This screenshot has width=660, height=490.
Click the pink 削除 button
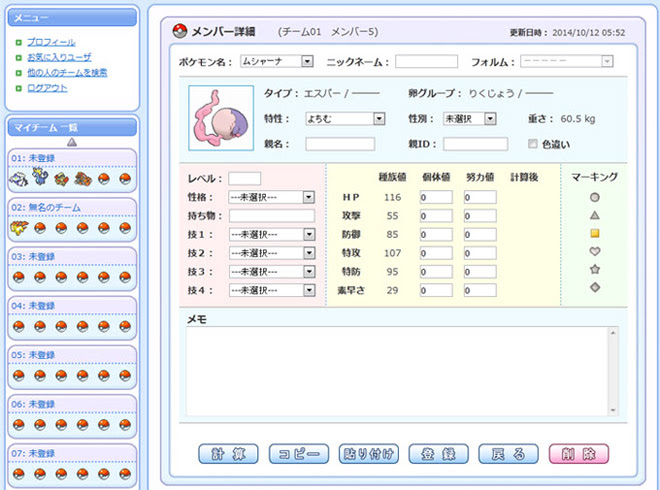tap(579, 454)
